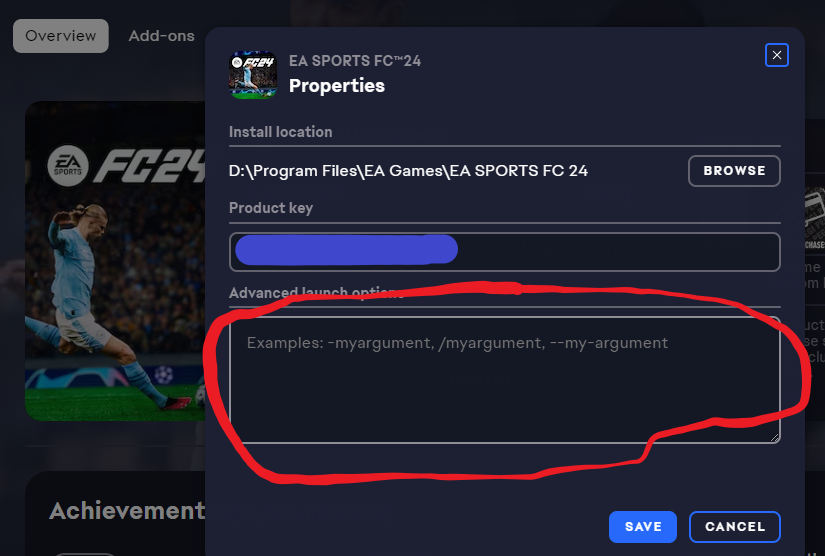825x556 pixels.
Task: Click the EA SPORTS FC 24 game name
Action: [x=355, y=61]
